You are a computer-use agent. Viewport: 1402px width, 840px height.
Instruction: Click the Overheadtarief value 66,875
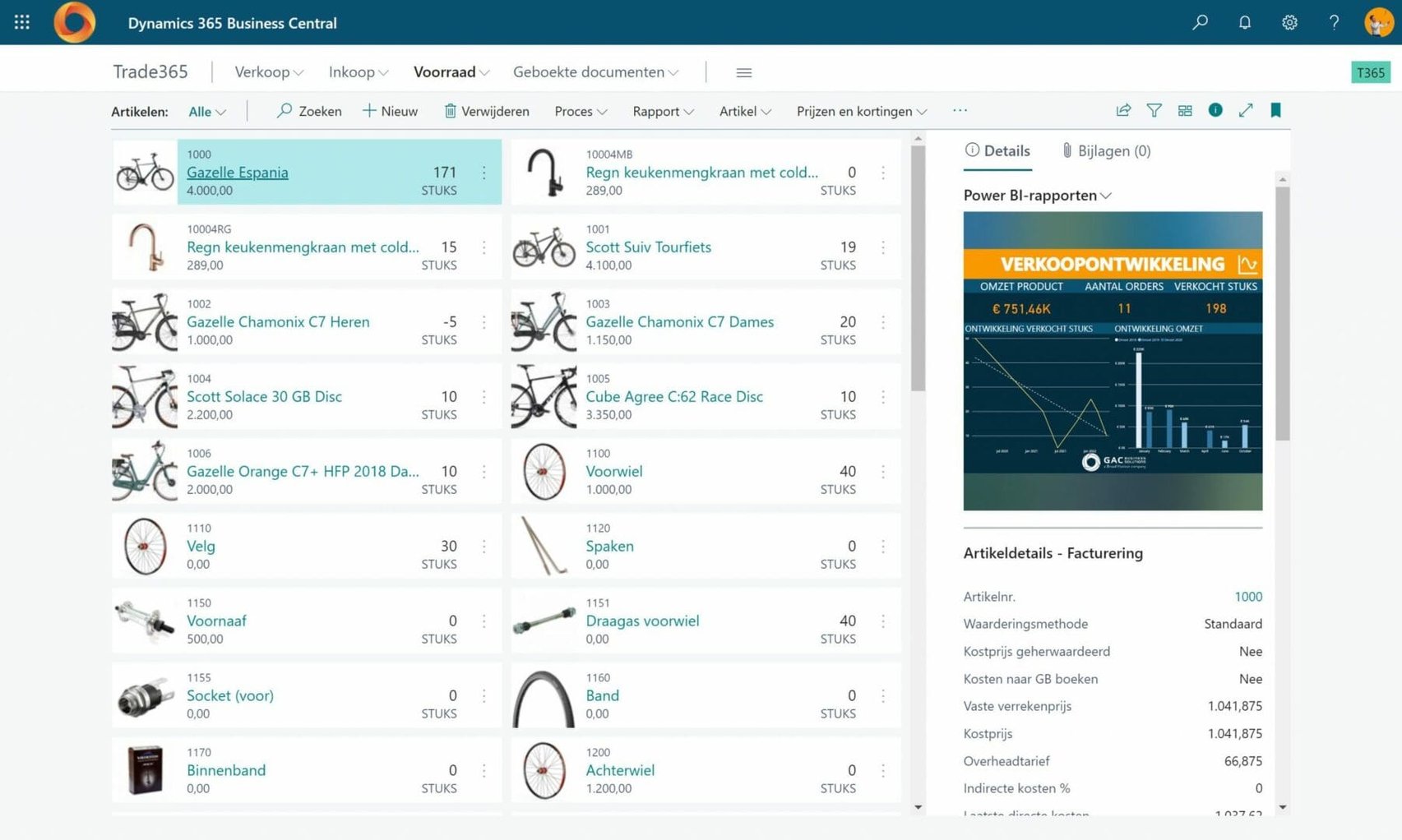point(1243,761)
